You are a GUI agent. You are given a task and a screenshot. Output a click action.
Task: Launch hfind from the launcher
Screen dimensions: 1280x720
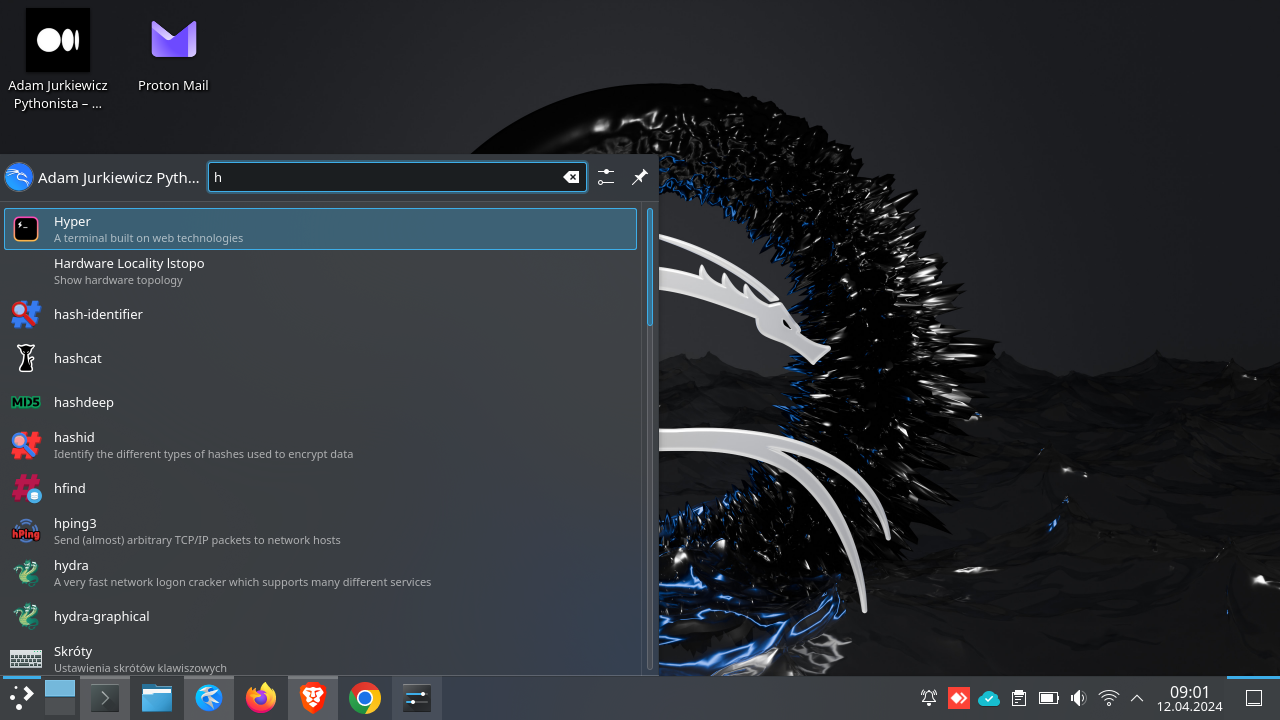(69, 488)
